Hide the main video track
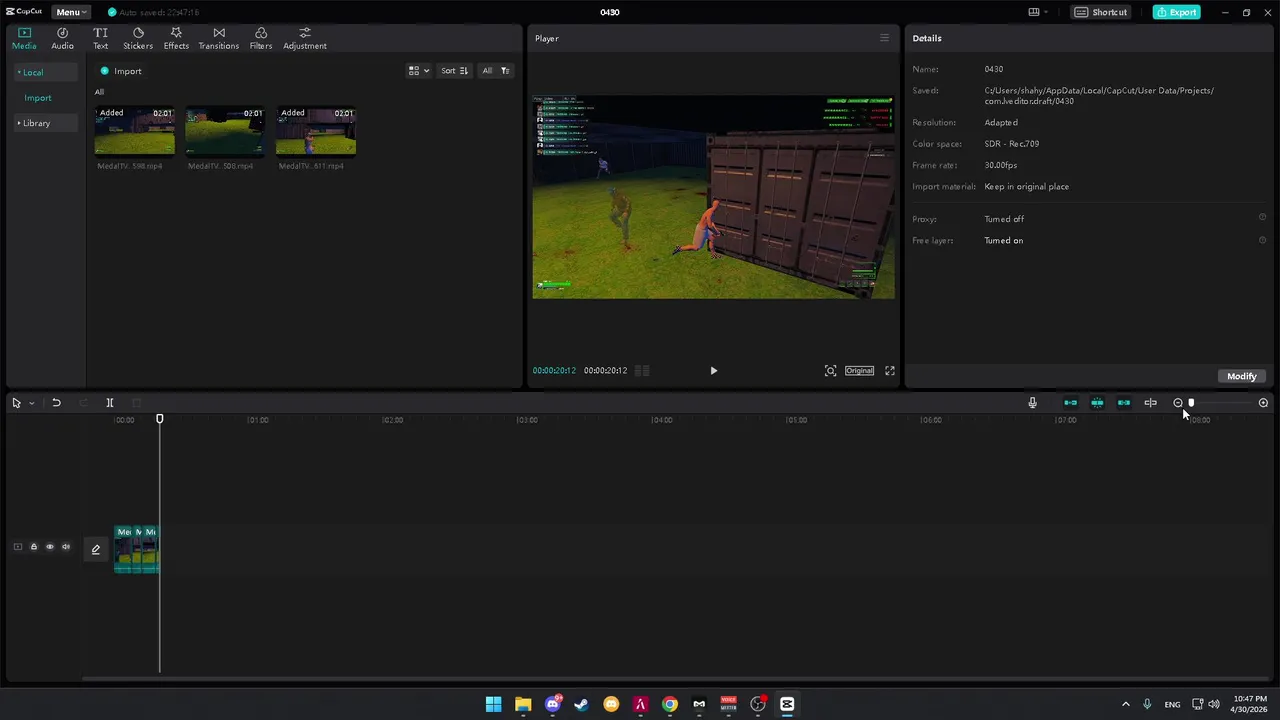The width and height of the screenshot is (1280, 720). coord(50,547)
